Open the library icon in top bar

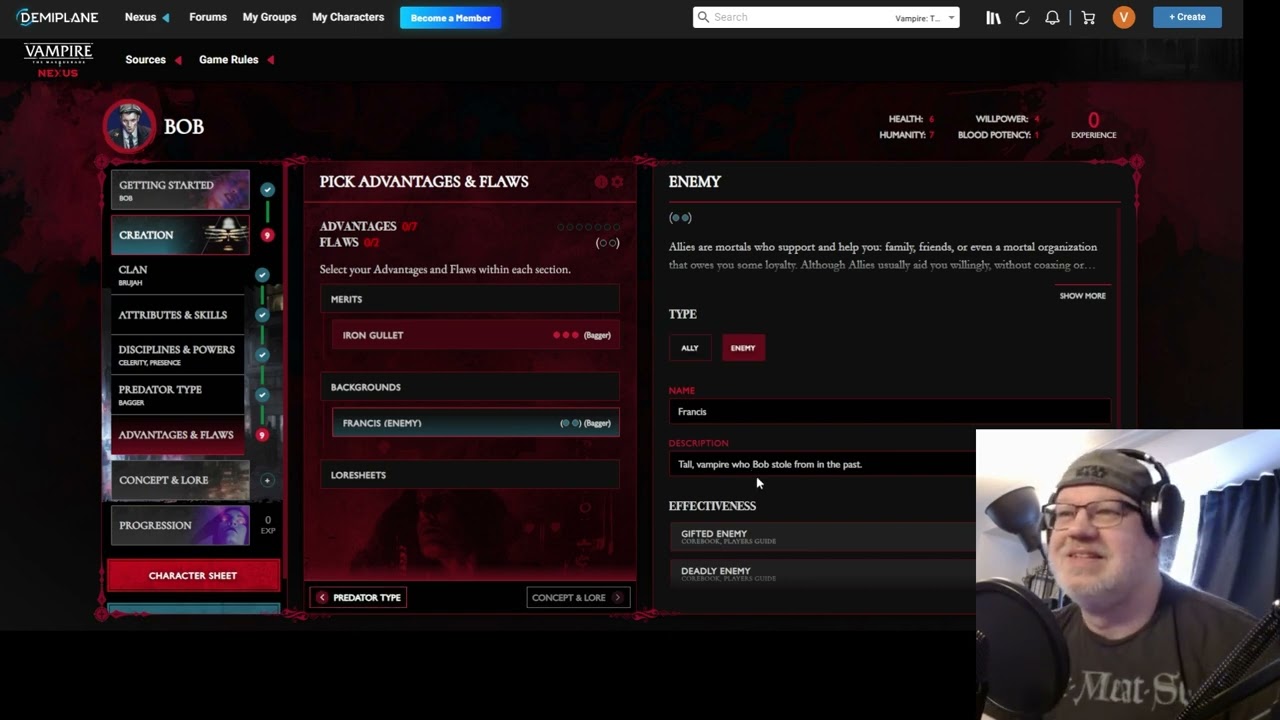coord(993,17)
